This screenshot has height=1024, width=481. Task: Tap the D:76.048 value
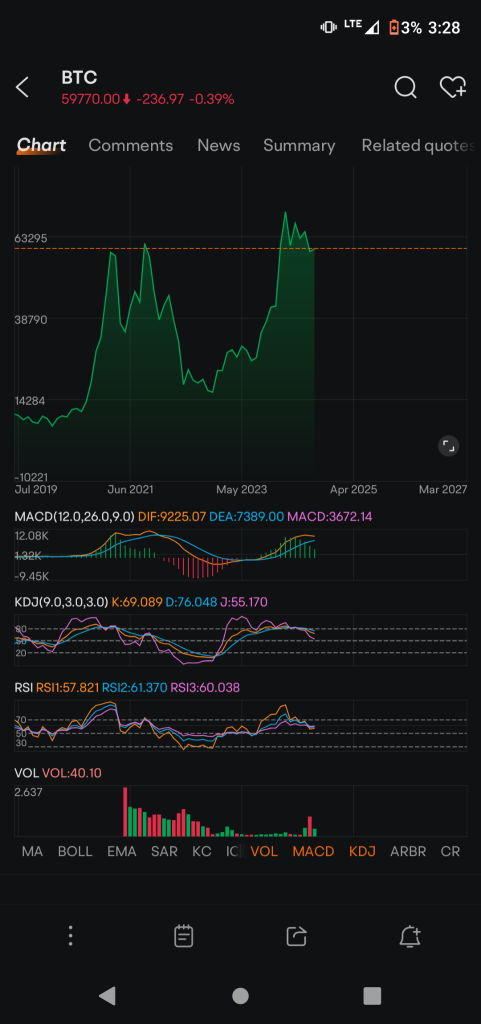pyautogui.click(x=191, y=601)
